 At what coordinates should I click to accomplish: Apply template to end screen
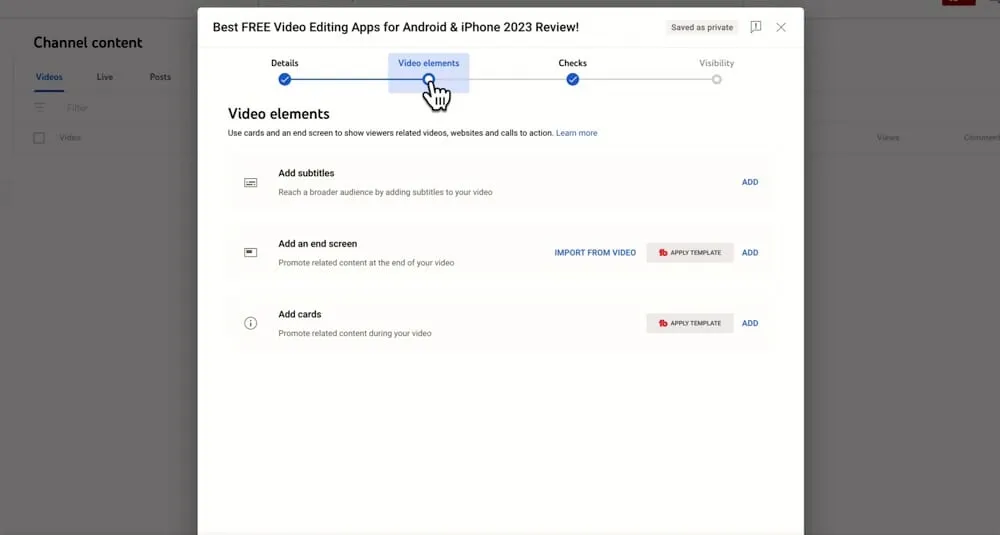pos(690,253)
